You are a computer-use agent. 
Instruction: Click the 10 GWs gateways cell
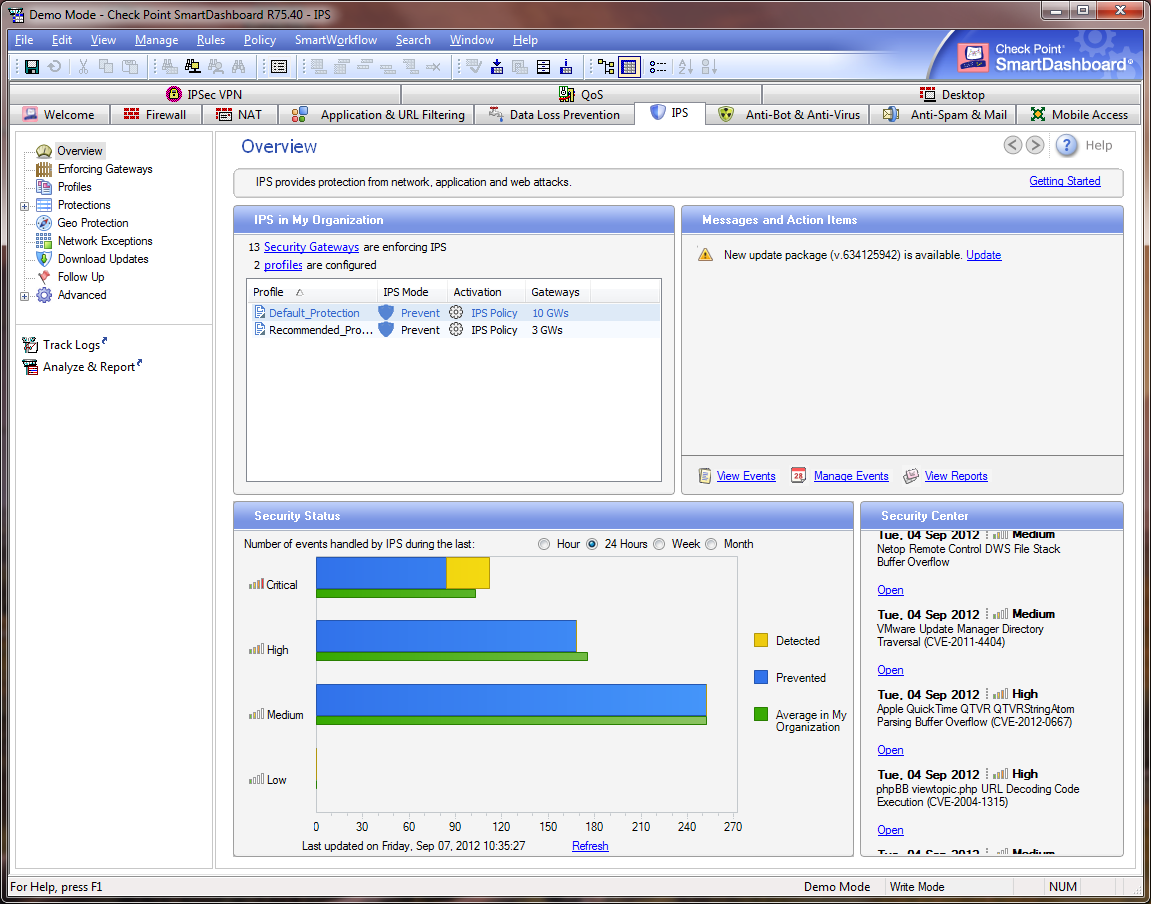click(551, 313)
